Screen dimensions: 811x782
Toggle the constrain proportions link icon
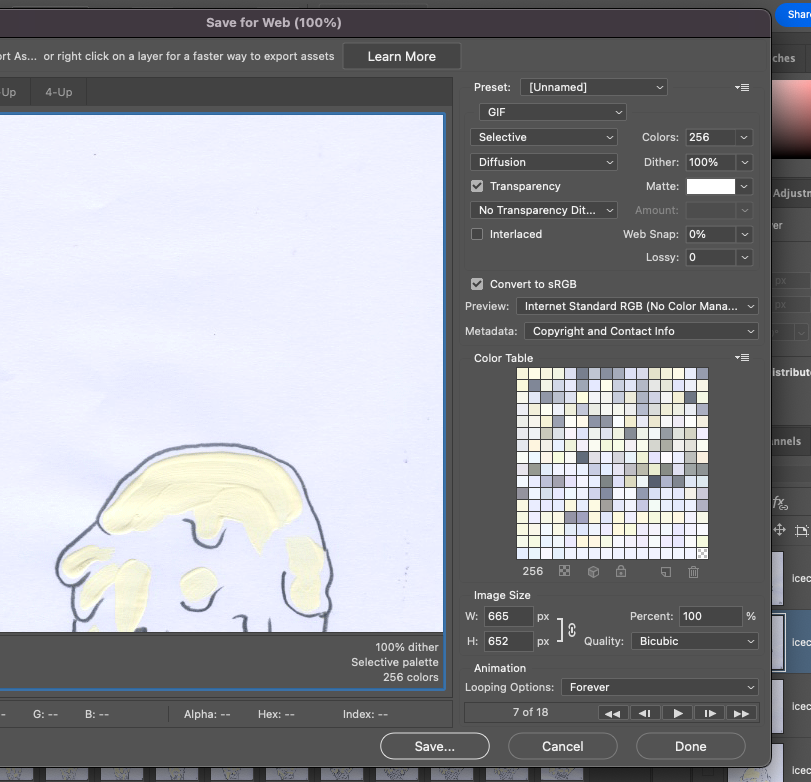pos(571,629)
